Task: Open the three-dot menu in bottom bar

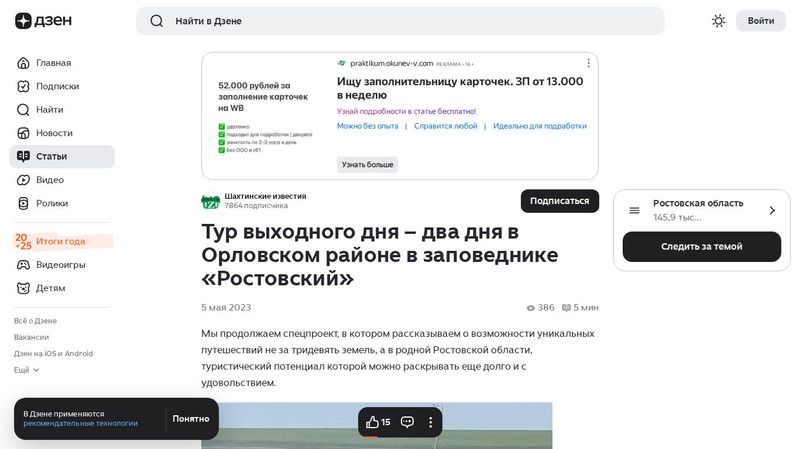Action: pos(431,422)
